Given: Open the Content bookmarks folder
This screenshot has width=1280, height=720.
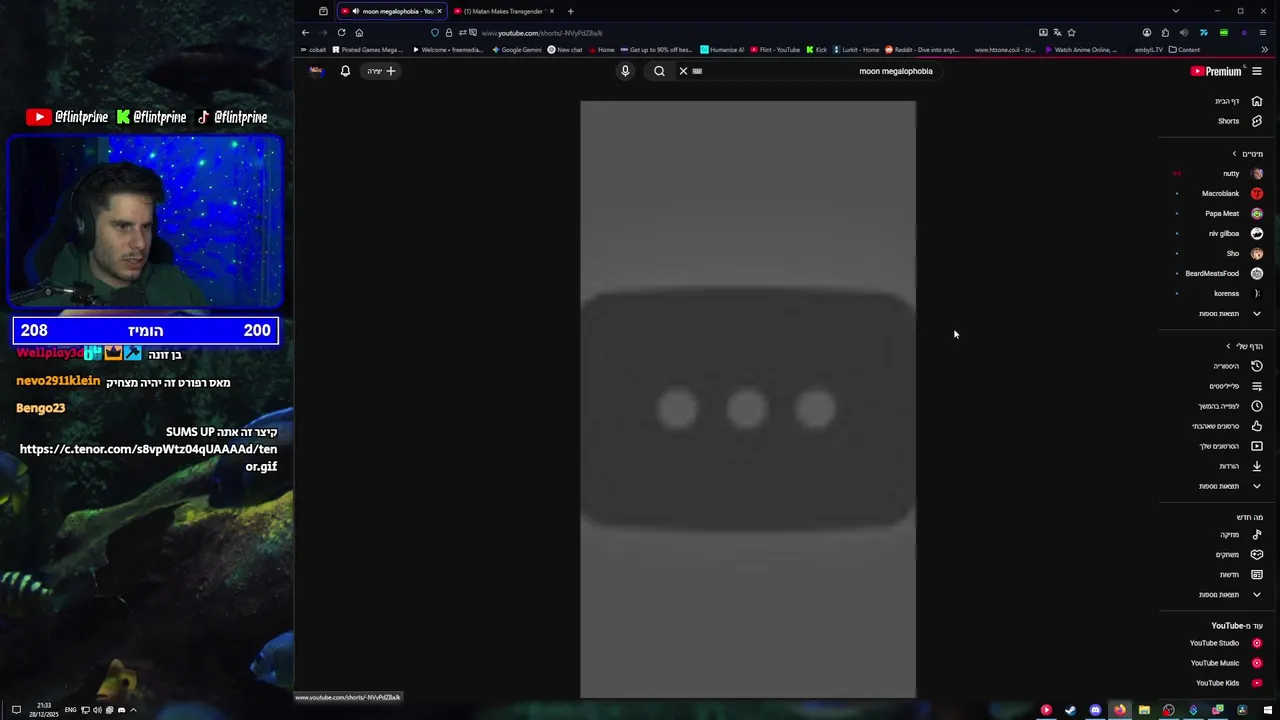Looking at the screenshot, I should pyautogui.click(x=1184, y=49).
